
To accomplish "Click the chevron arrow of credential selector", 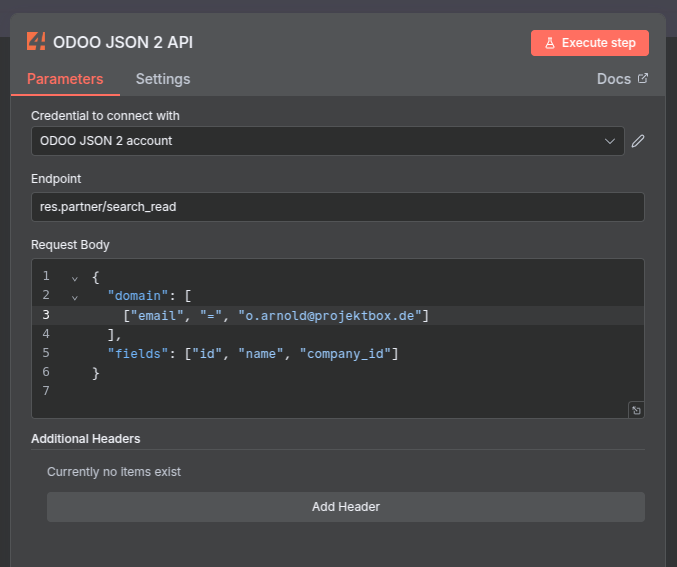I will point(610,141).
